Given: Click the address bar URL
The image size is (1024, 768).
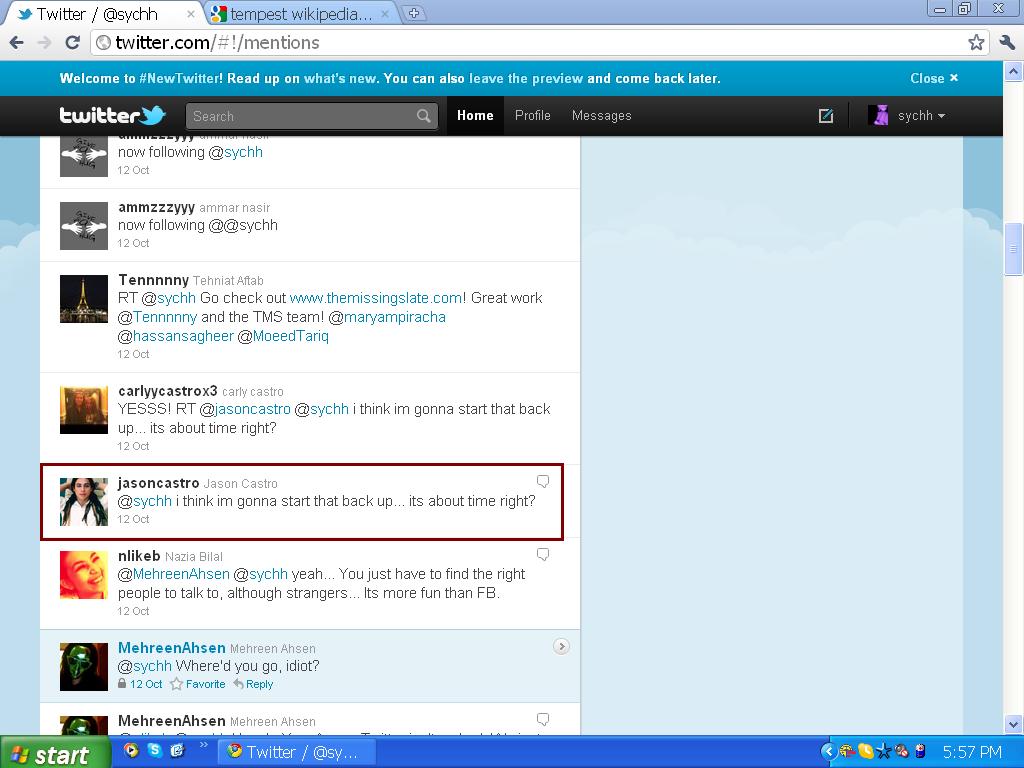Looking at the screenshot, I should point(217,42).
